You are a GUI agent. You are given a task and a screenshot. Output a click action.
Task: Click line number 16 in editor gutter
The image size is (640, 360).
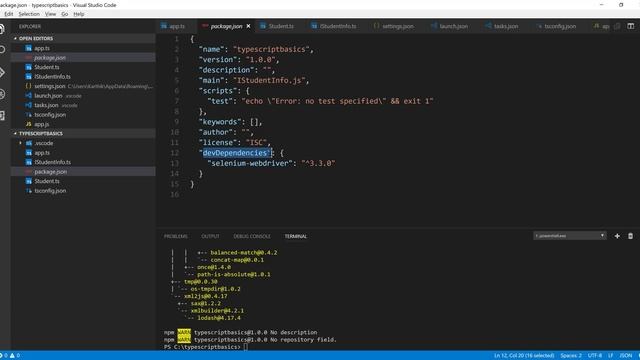[x=175, y=194]
